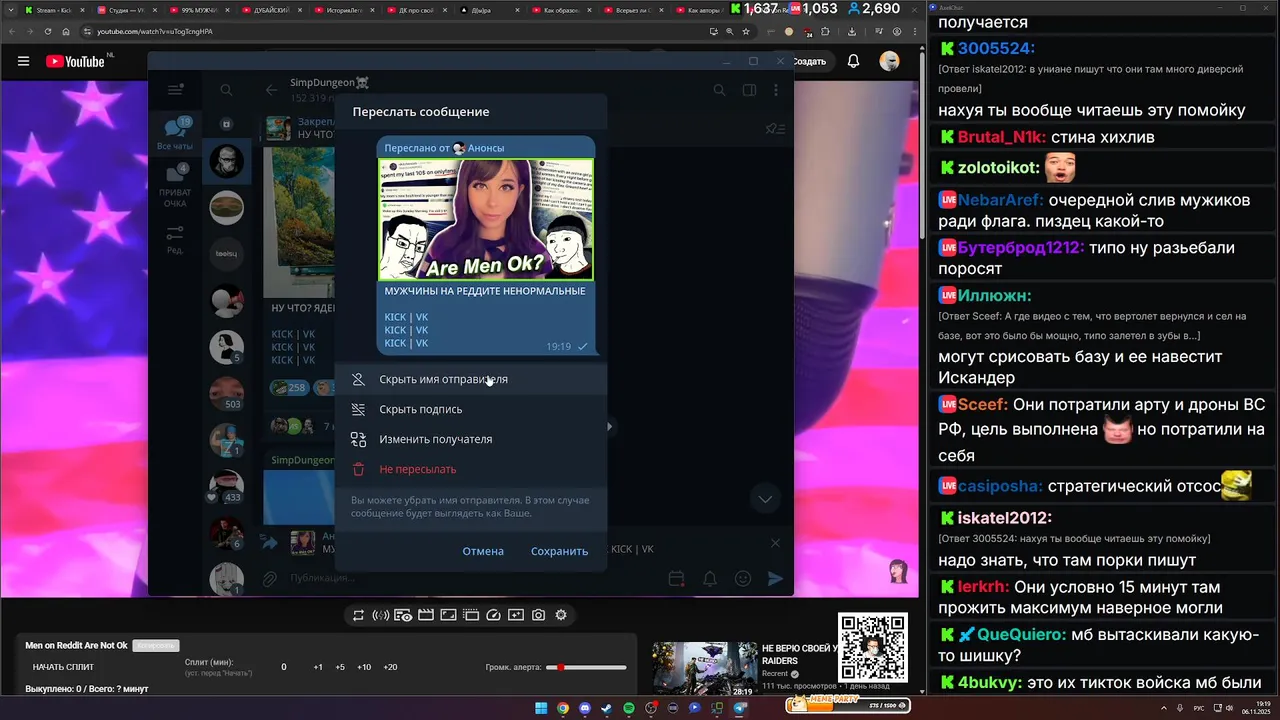This screenshot has width=1280, height=720.
Task: Open 'Ред.' folder edit button
Action: (x=175, y=240)
